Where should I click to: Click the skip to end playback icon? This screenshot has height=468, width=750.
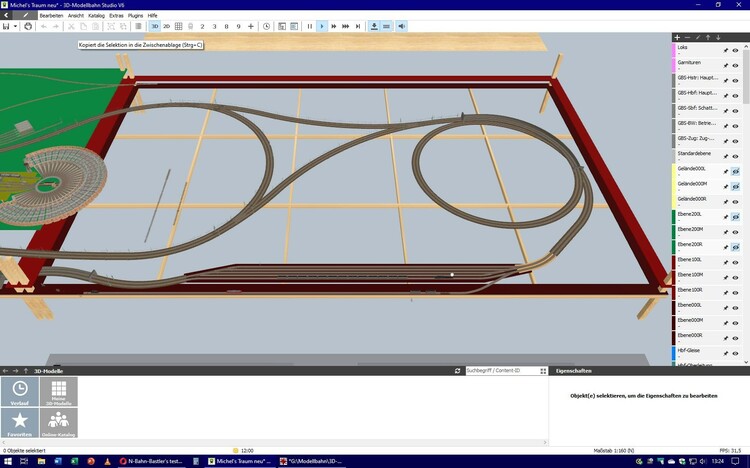(358, 26)
